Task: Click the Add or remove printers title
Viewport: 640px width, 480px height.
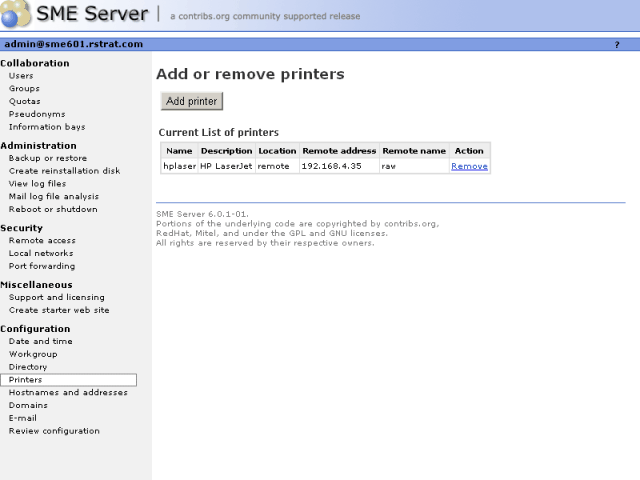Action: [250, 74]
